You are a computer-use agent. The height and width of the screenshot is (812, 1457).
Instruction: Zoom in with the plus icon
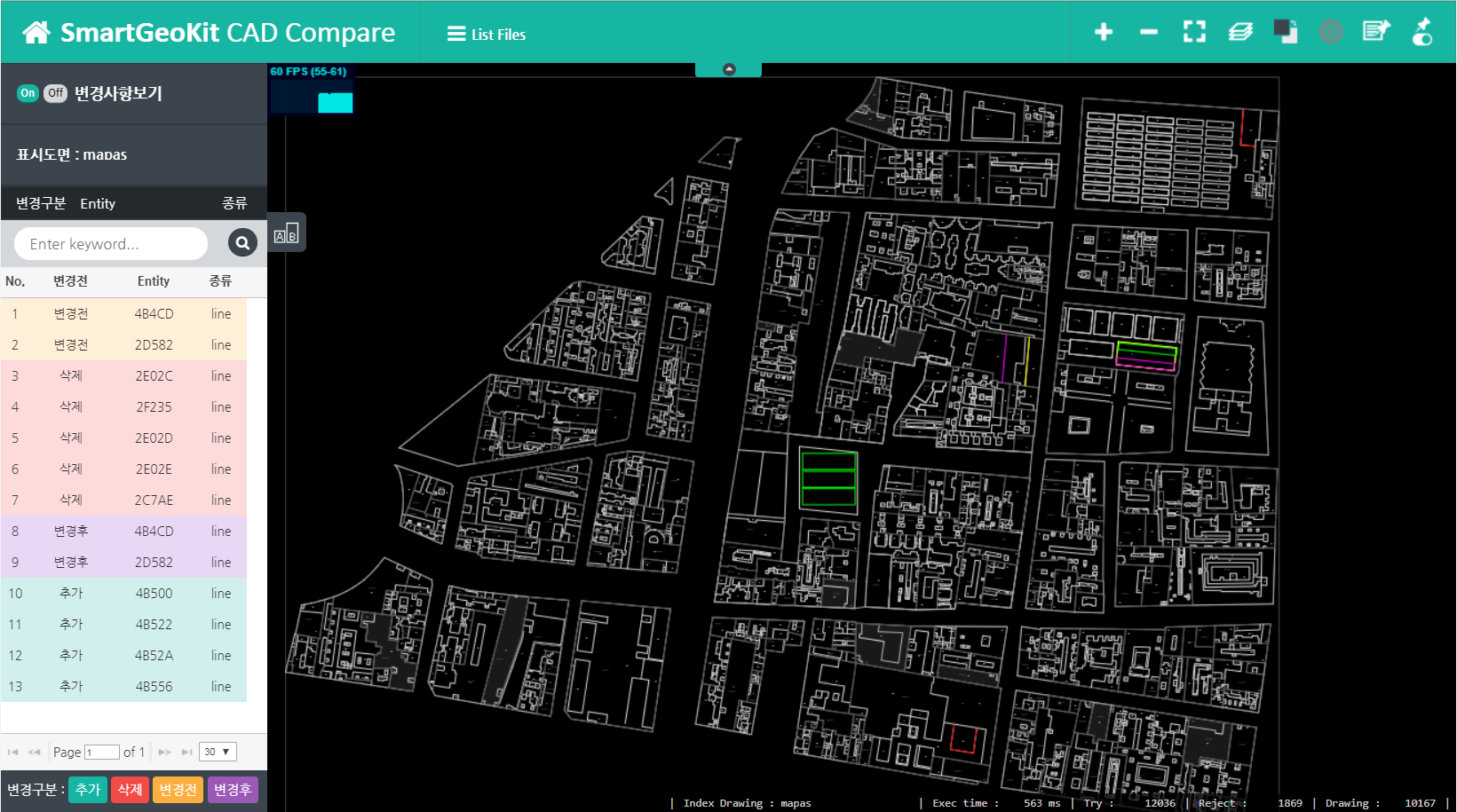tap(1104, 32)
